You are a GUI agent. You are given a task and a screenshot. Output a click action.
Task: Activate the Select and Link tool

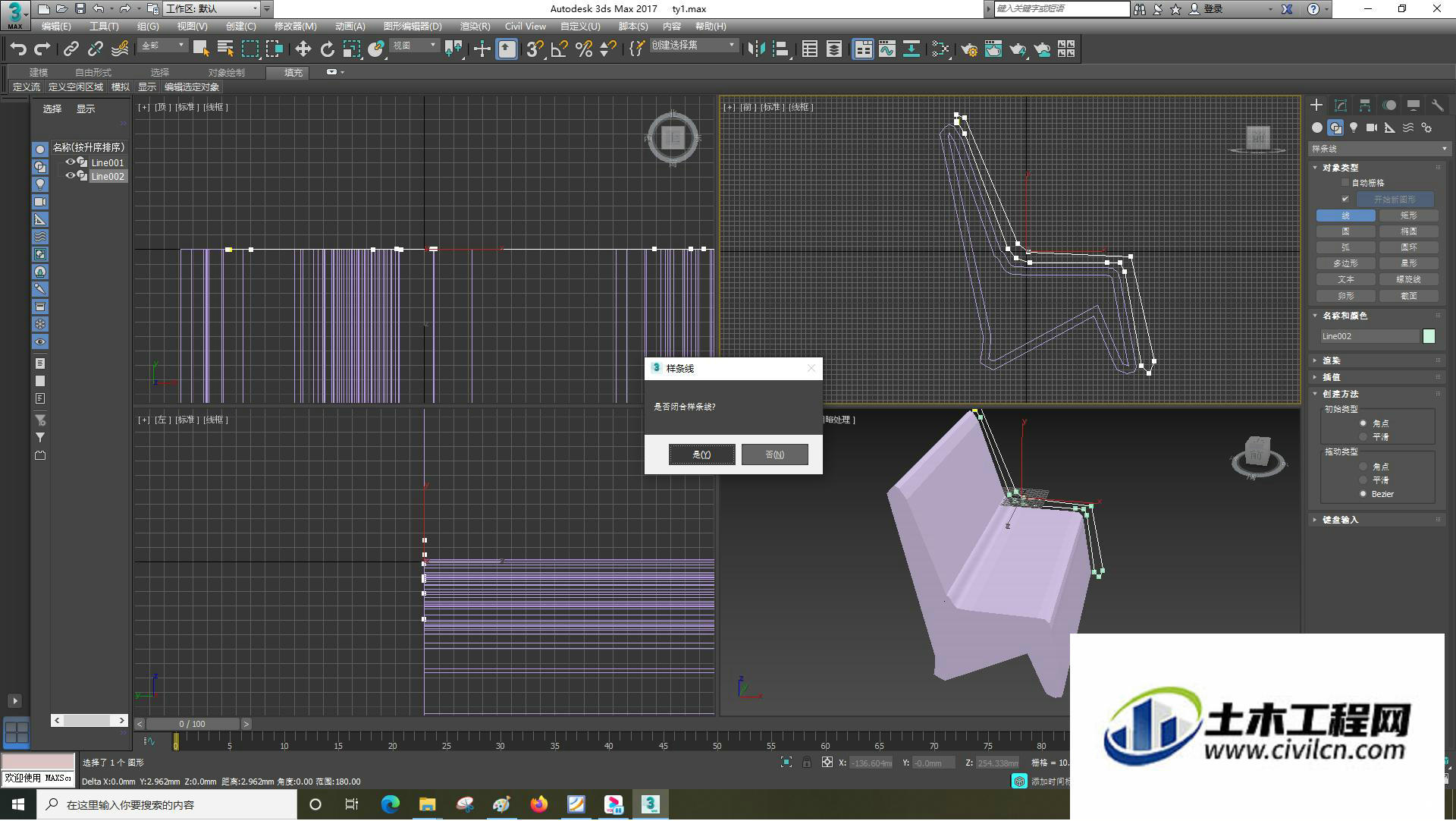click(71, 49)
